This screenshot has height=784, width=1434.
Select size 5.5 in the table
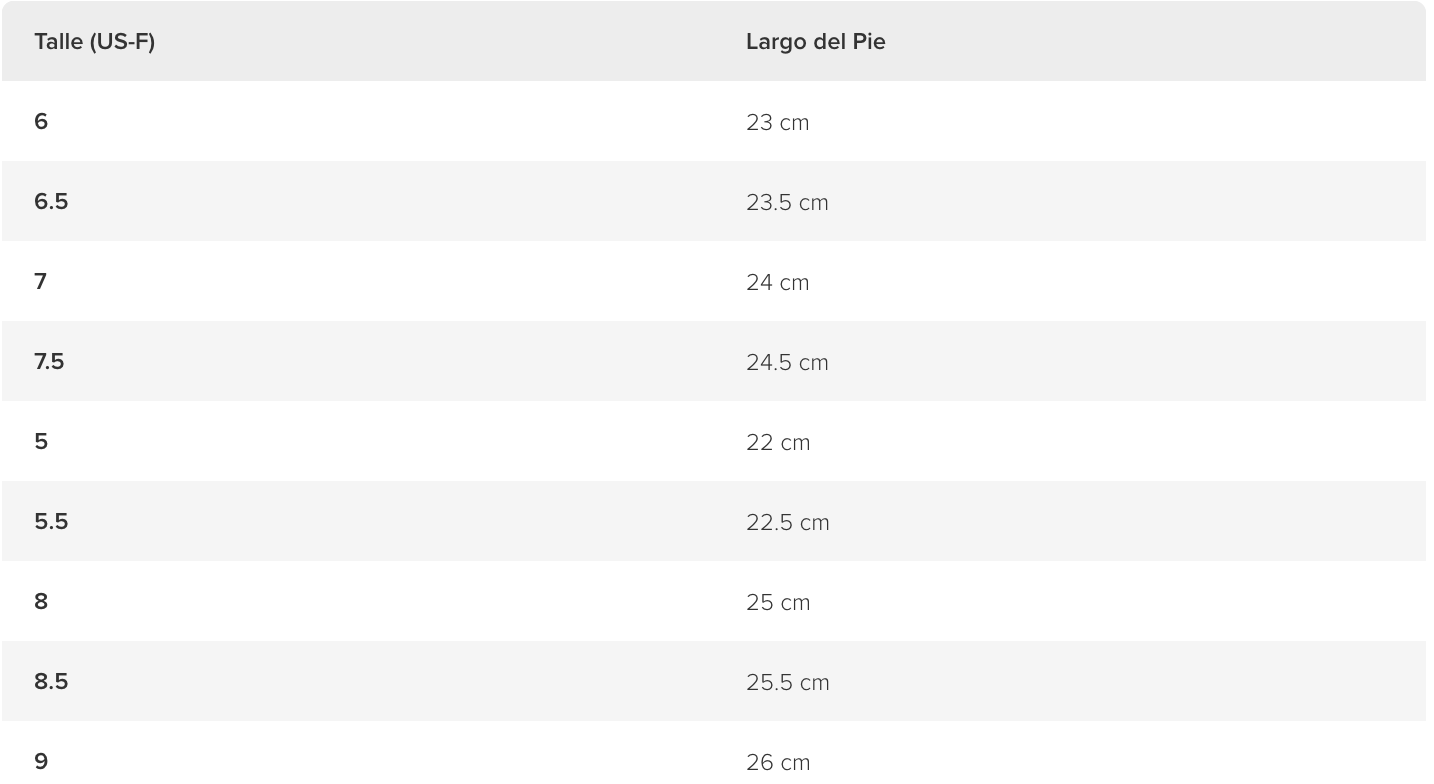[51, 521]
